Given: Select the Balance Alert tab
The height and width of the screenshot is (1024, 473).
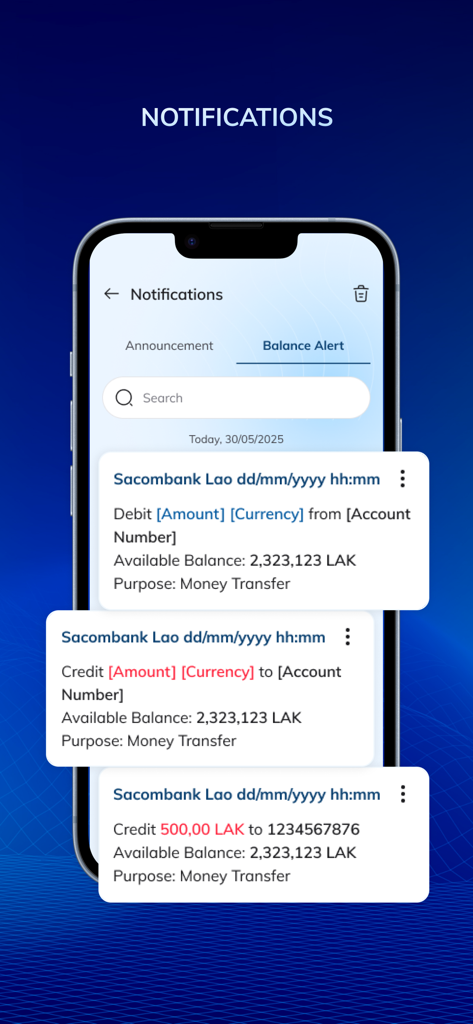Looking at the screenshot, I should (x=303, y=346).
